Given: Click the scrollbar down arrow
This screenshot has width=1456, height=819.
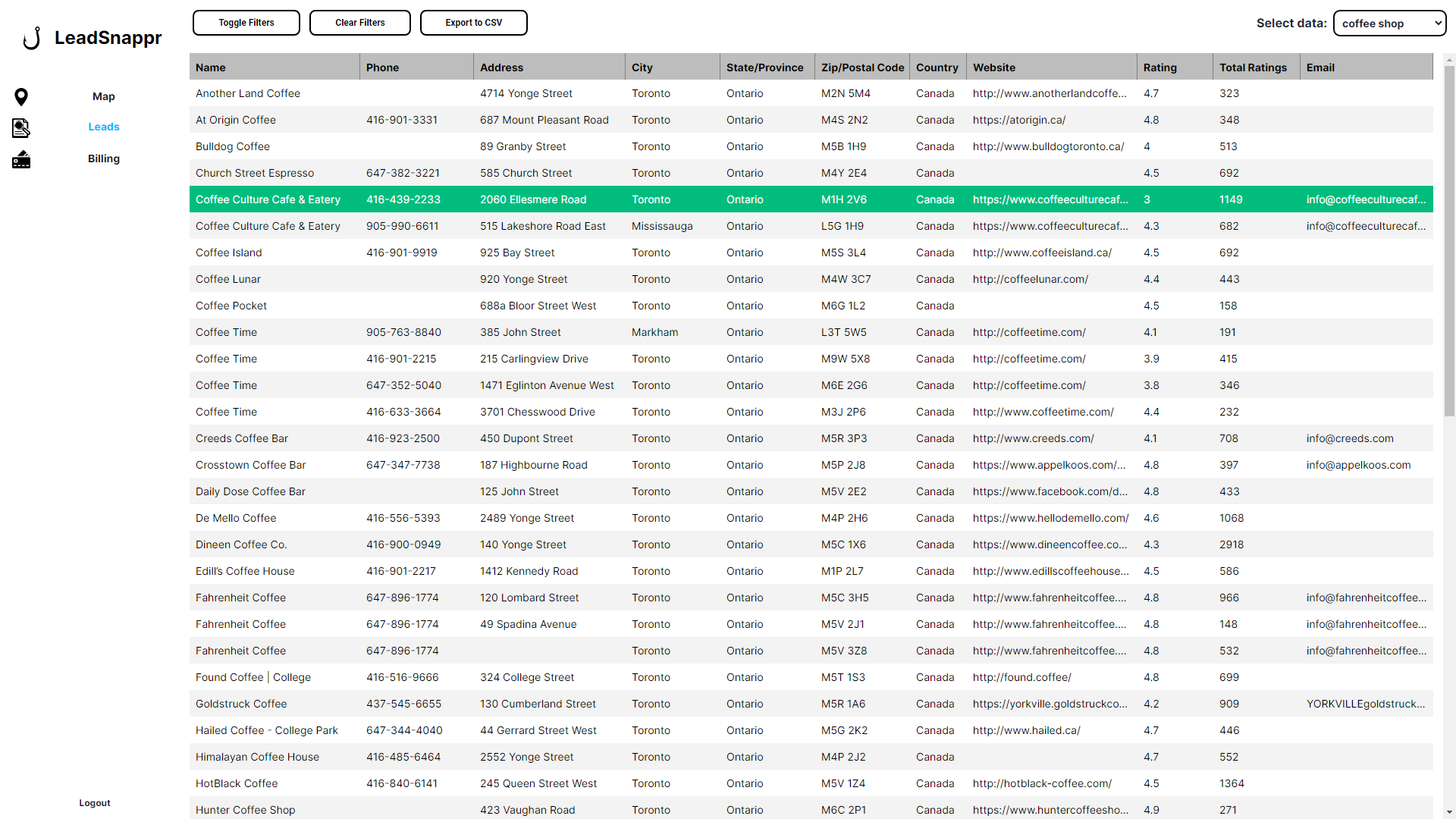Looking at the screenshot, I should tap(1449, 813).
